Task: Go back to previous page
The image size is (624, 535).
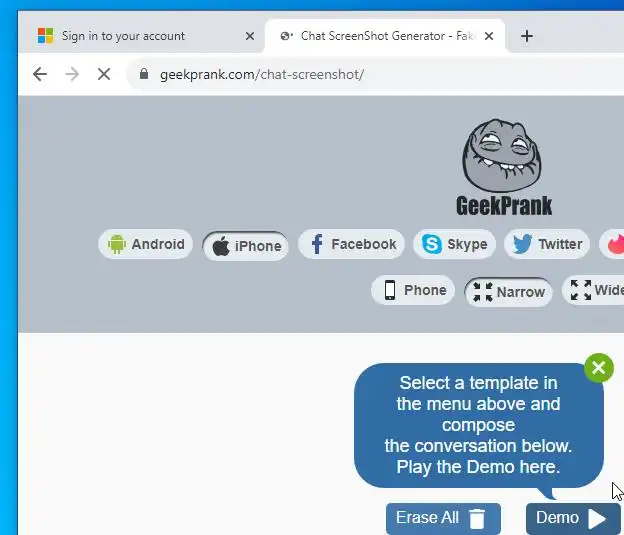Action: coord(40,74)
